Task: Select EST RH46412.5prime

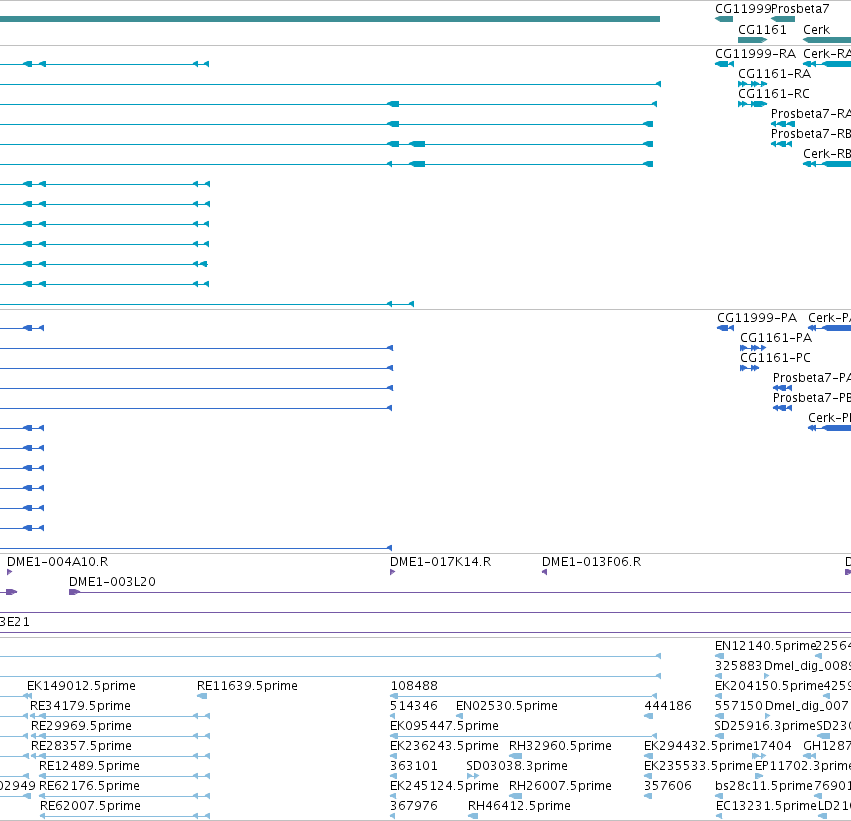Action: click(519, 806)
